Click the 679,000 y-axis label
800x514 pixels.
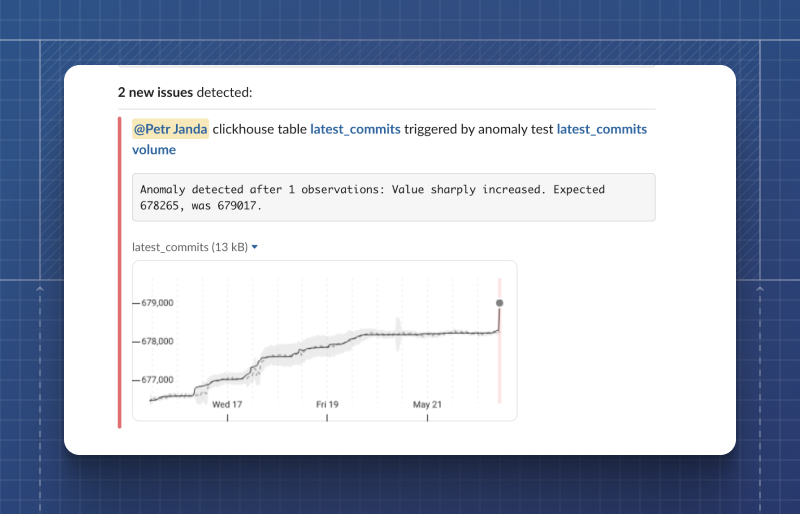click(x=157, y=303)
